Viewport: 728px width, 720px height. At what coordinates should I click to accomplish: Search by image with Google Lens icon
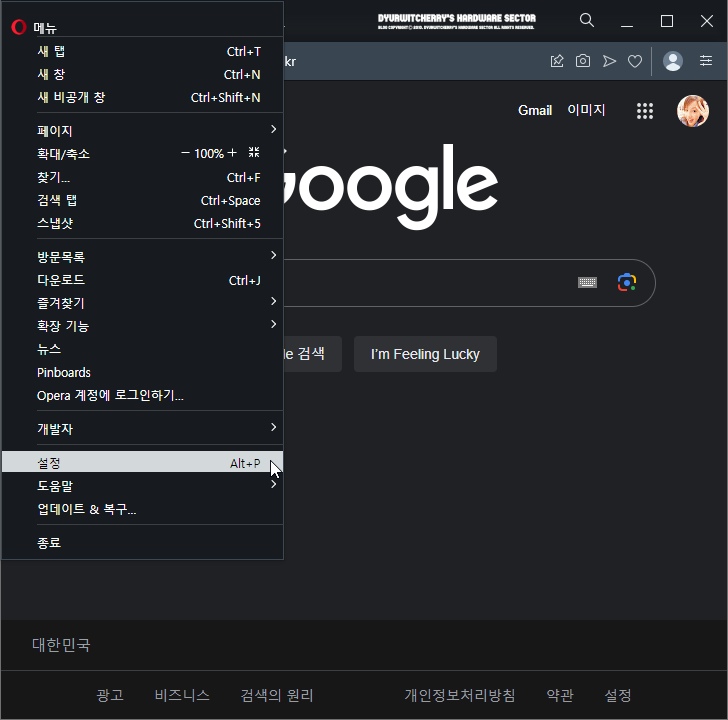(x=627, y=282)
